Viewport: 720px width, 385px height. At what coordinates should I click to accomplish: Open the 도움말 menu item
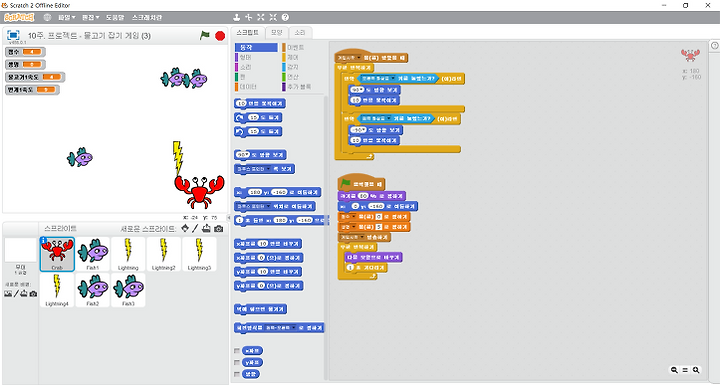click(115, 17)
